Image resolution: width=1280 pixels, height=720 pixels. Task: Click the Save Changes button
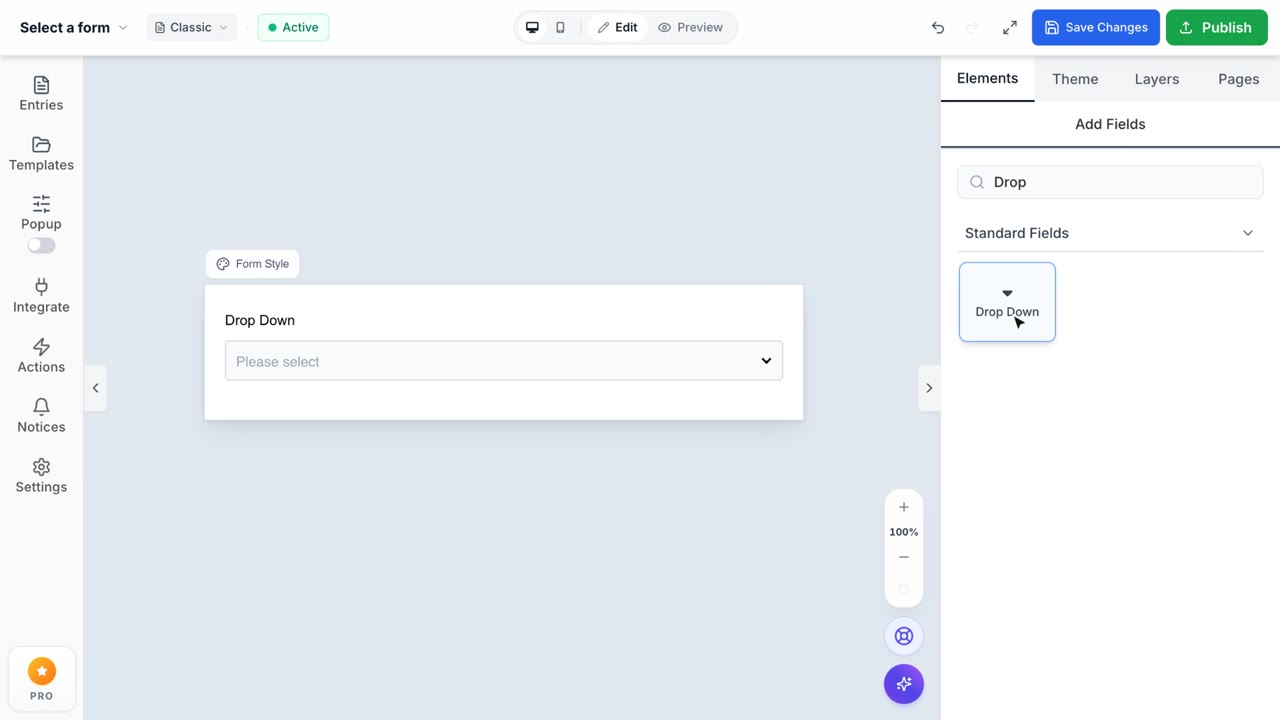pyautogui.click(x=1096, y=27)
